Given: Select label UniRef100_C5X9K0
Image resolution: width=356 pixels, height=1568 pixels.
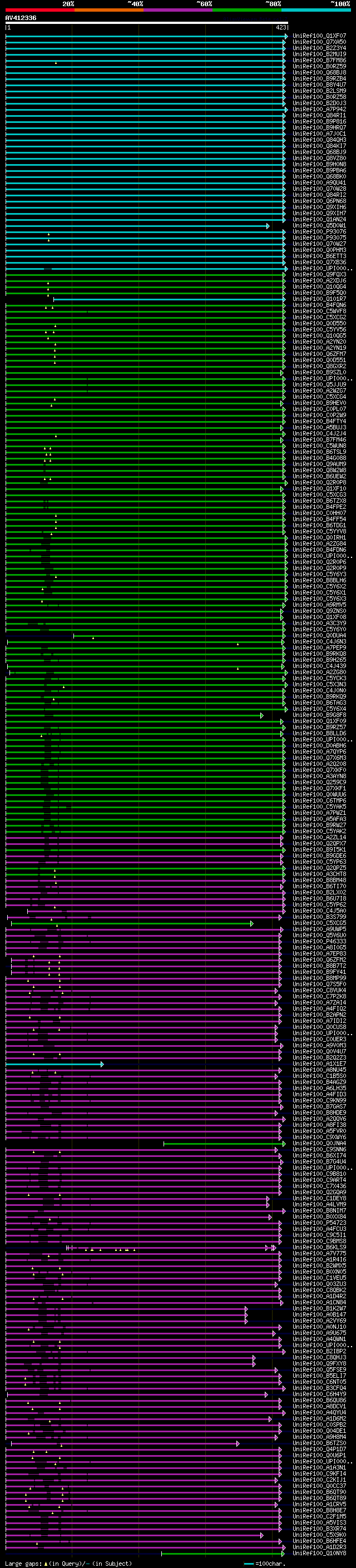Looking at the screenshot, I should click(319, 1535).
